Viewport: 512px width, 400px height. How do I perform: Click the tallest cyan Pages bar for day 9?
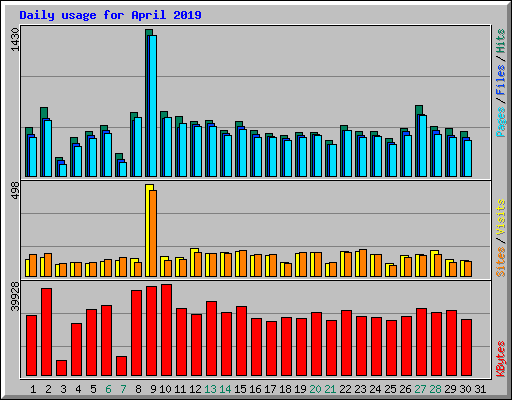[153, 106]
